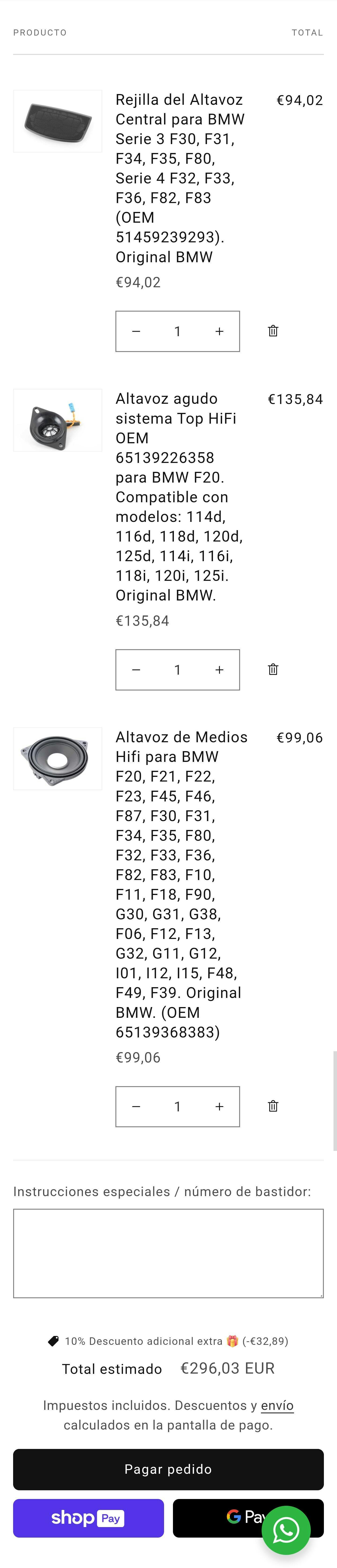
Task: Increase quantity of Altavoz agudo Top HiFi
Action: click(x=219, y=669)
